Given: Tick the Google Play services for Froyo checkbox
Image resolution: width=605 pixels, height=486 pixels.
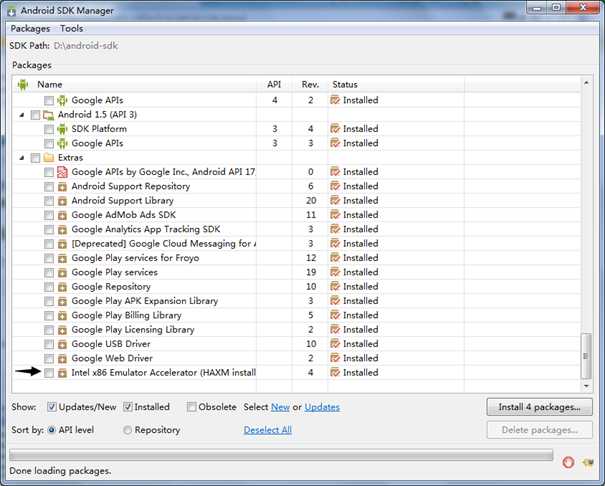Looking at the screenshot, I should pyautogui.click(x=49, y=258).
